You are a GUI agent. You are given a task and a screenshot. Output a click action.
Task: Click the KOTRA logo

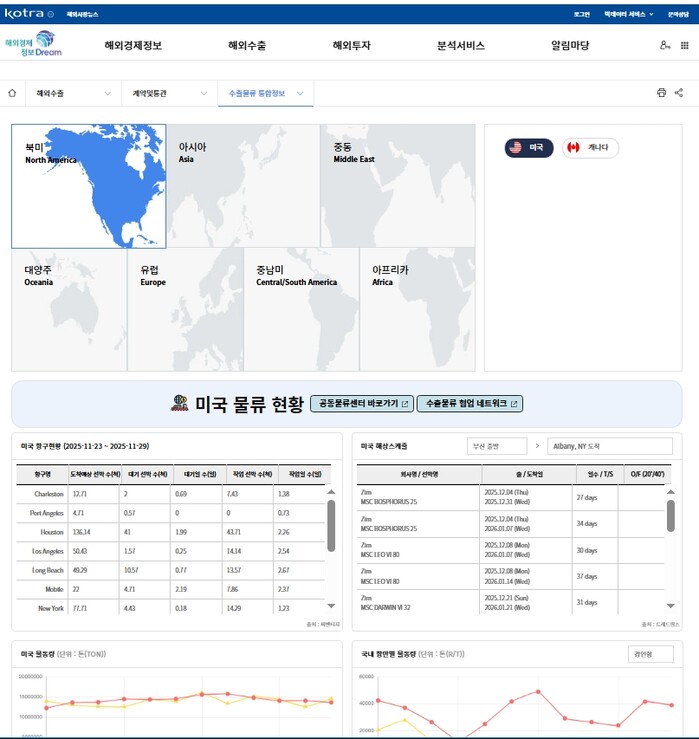25,14
